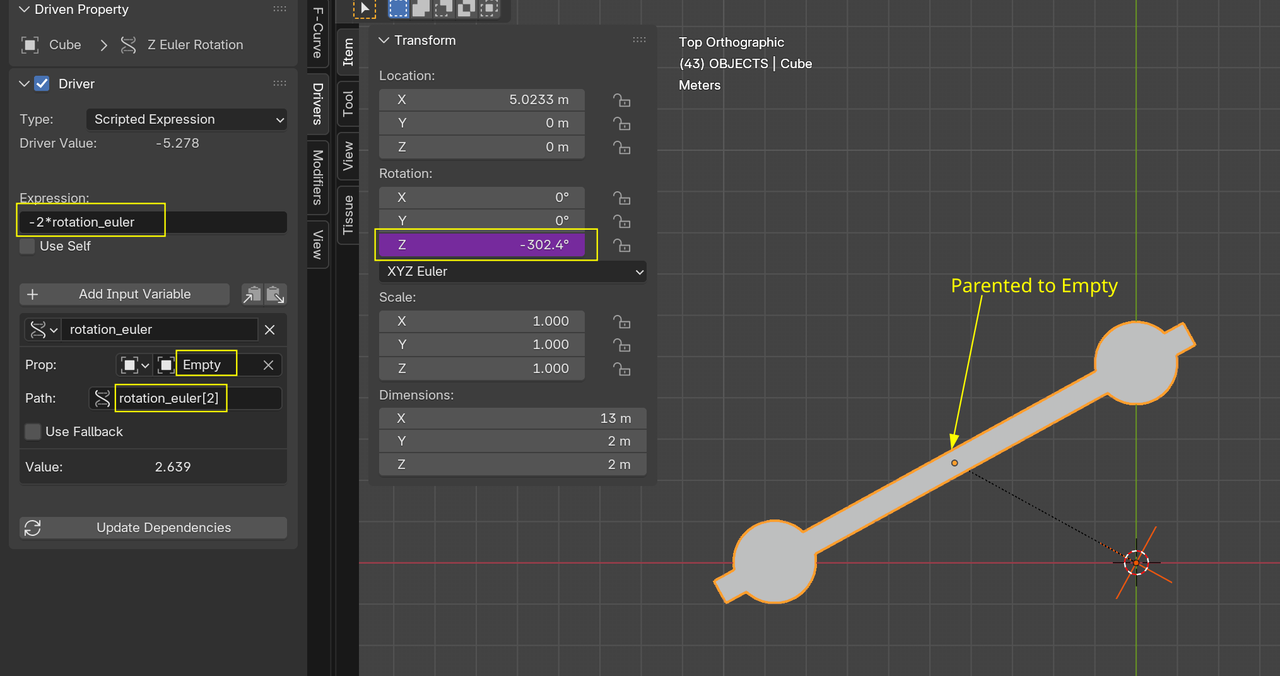
Task: Clear the Empty object from Prop field
Action: [268, 365]
